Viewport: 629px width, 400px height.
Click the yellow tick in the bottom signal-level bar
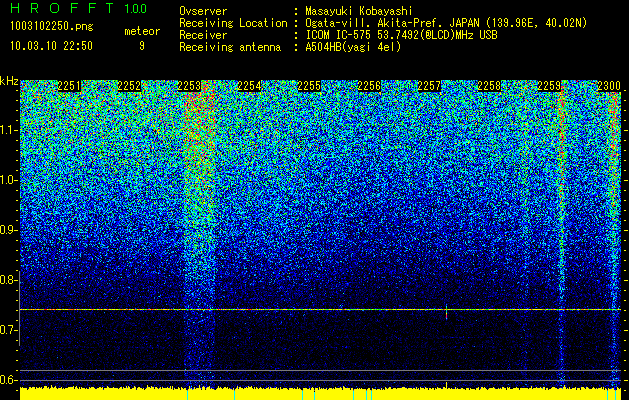click(x=446, y=385)
